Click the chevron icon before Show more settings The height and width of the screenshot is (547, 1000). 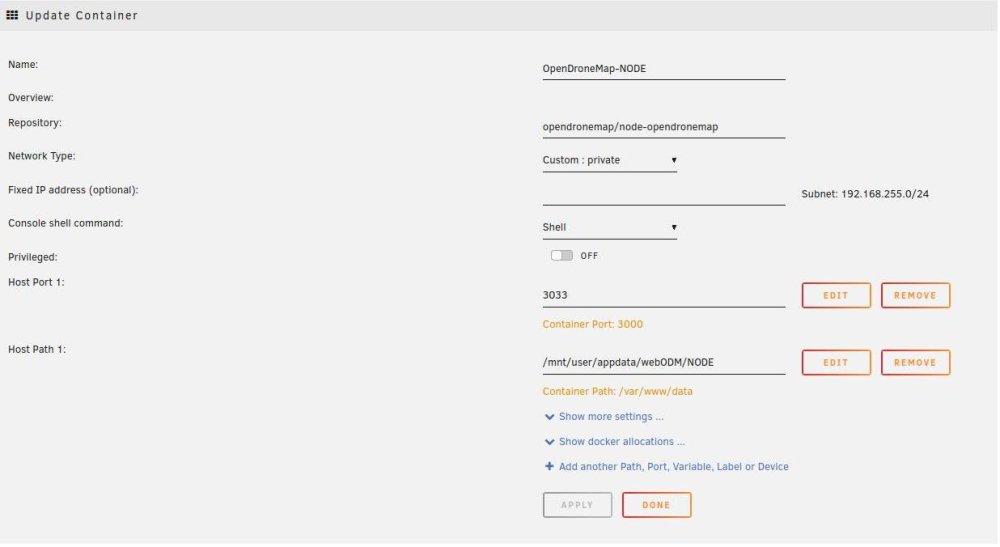click(x=549, y=417)
